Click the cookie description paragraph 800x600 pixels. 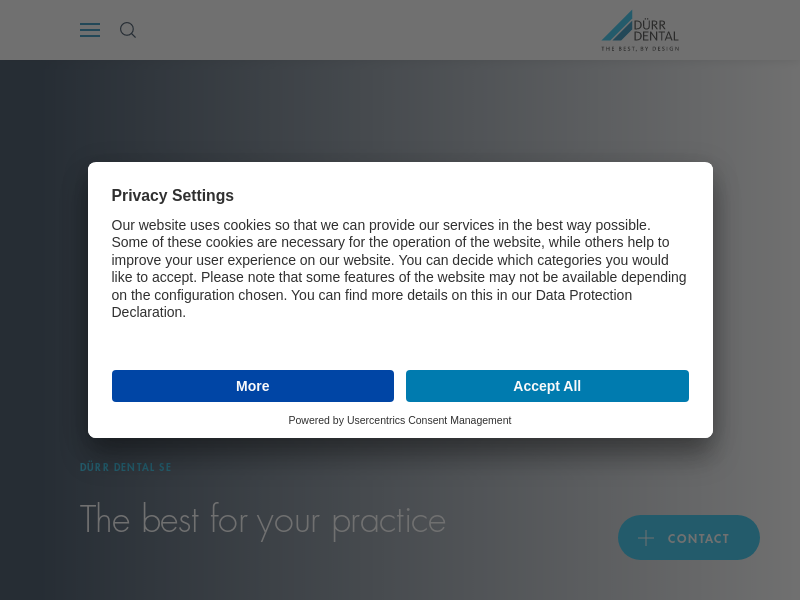coord(399,268)
